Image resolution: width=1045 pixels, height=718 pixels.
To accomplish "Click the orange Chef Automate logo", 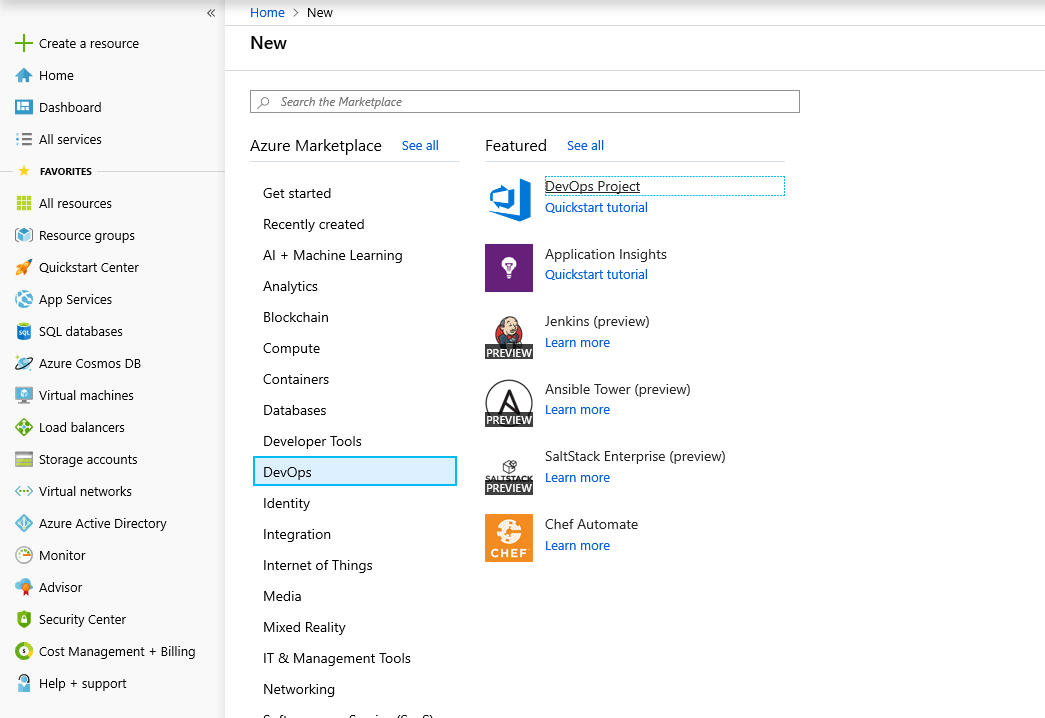I will 509,538.
